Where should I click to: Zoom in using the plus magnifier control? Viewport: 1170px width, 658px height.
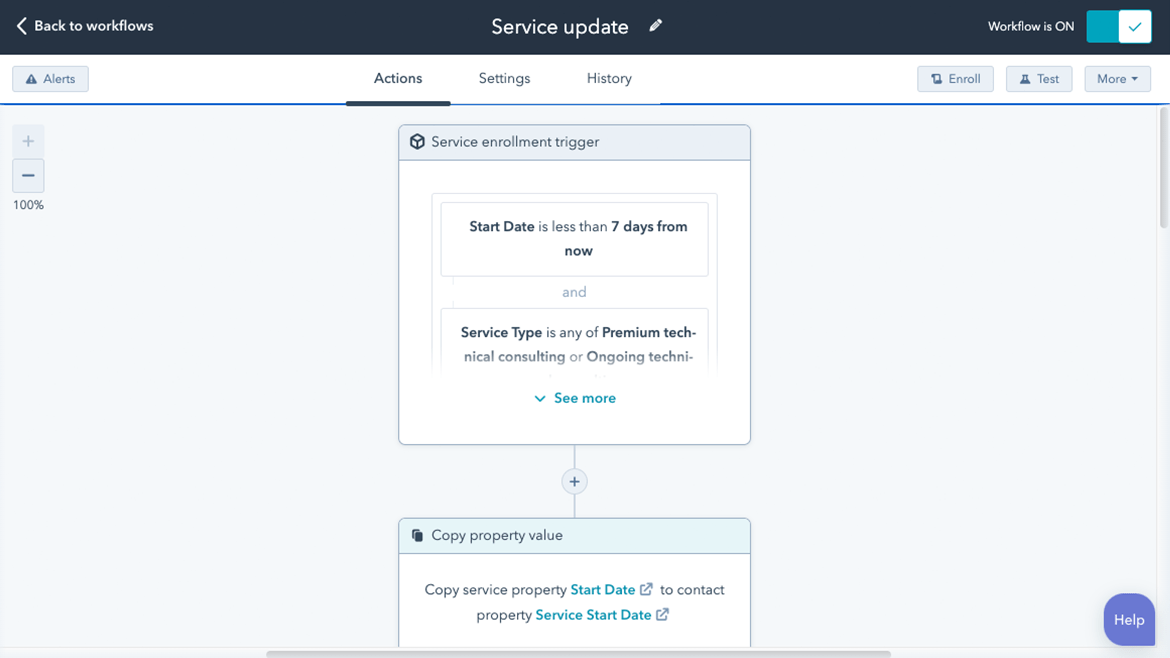(28, 140)
